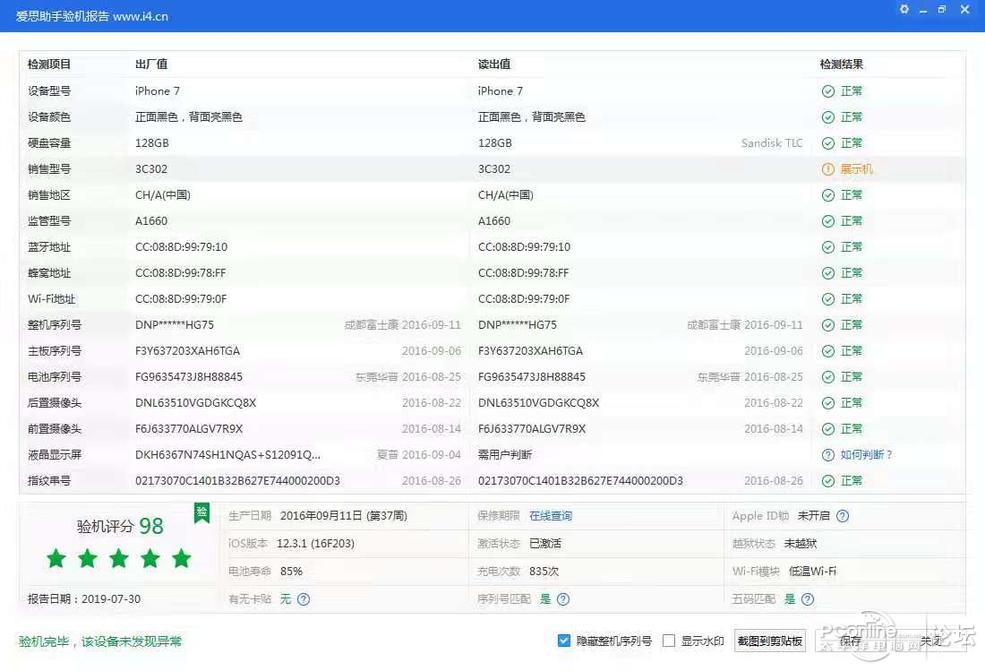Click the 检测结果 column header
The height and width of the screenshot is (671, 985).
click(x=842, y=64)
